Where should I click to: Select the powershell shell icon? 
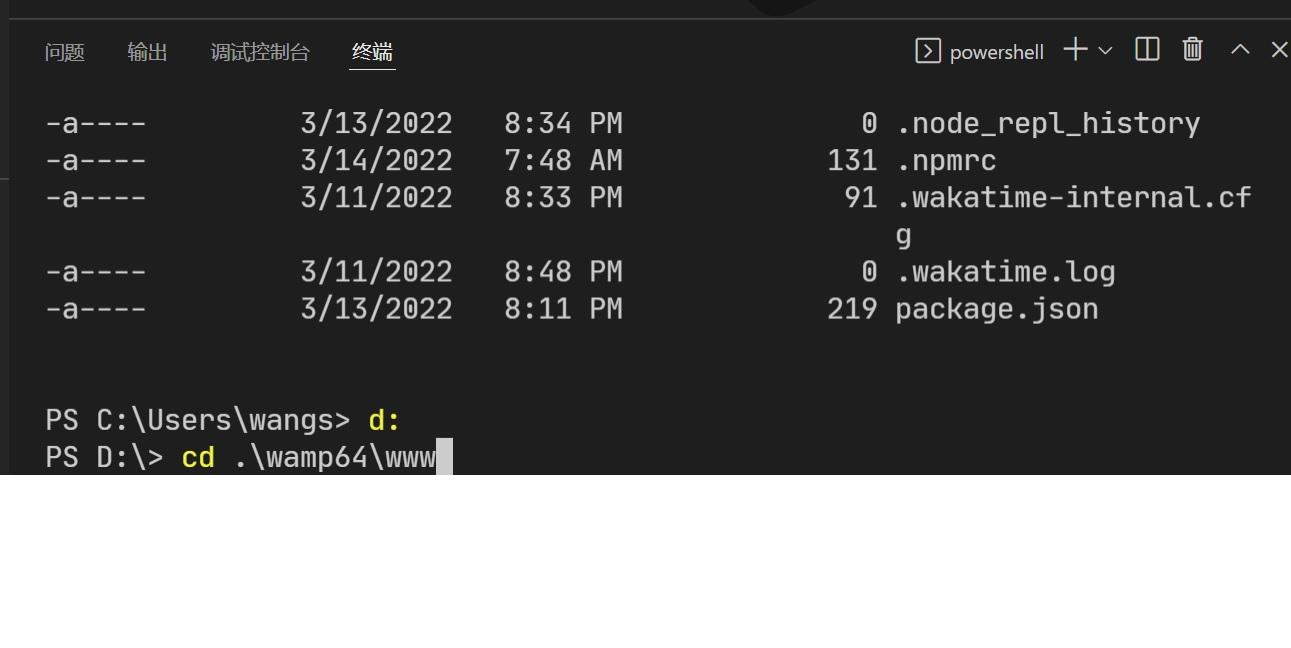(929, 50)
